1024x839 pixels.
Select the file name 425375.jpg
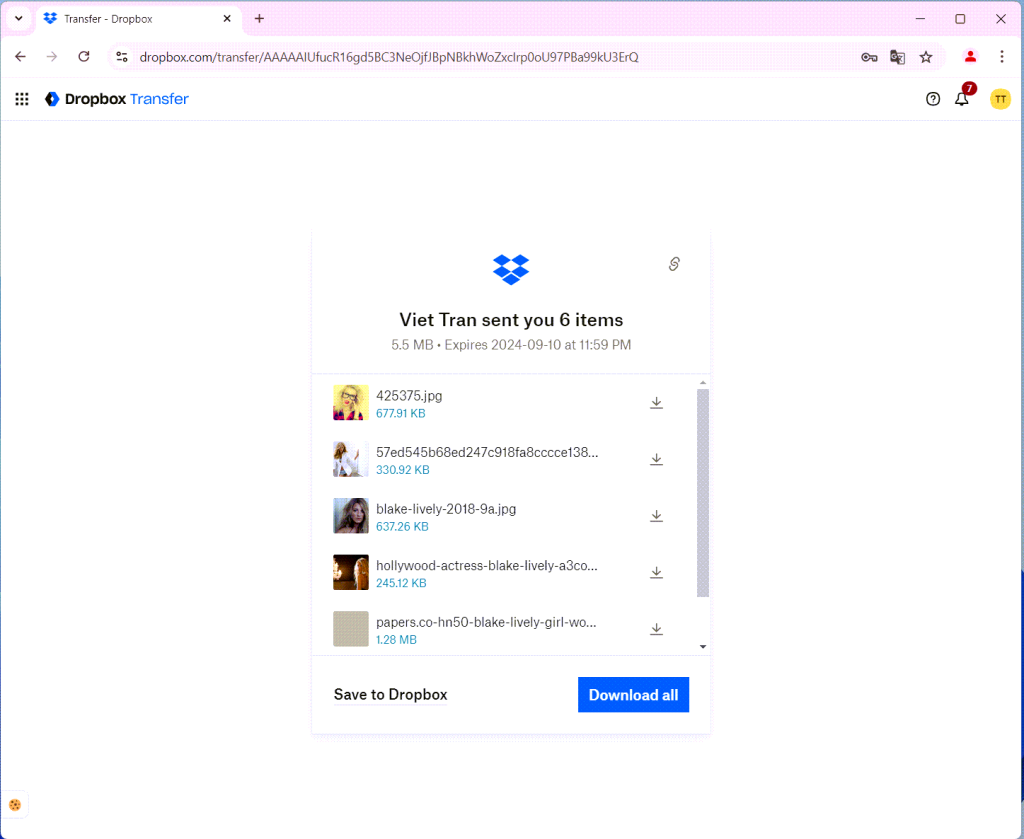[409, 396]
